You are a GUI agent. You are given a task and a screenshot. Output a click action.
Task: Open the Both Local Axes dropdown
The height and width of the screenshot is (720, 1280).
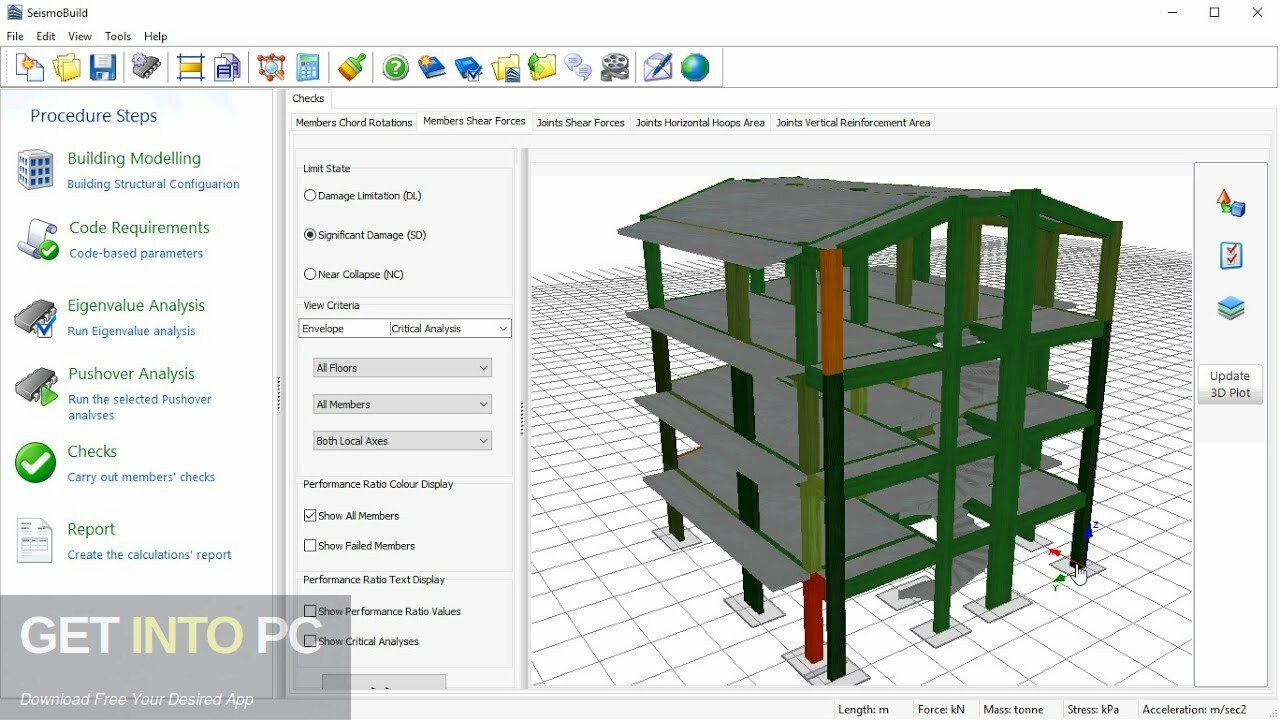(402, 441)
